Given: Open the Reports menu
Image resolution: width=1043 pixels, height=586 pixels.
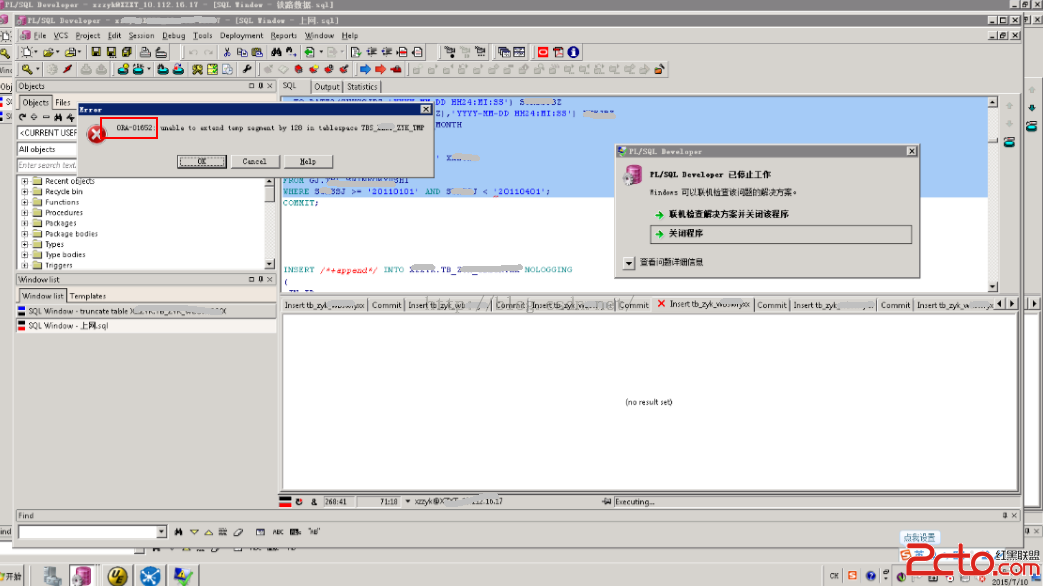Looking at the screenshot, I should point(283,36).
